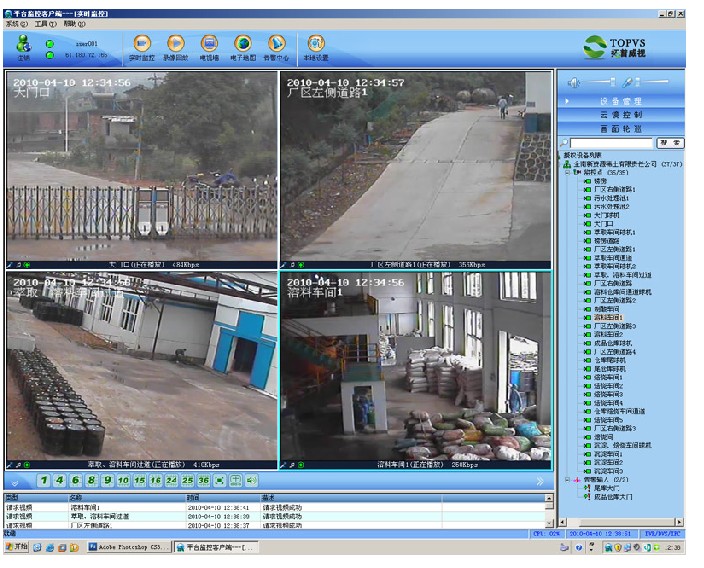The height and width of the screenshot is (568, 704).
Task: Switch to the 4-screen split layout button
Action: click(x=59, y=481)
